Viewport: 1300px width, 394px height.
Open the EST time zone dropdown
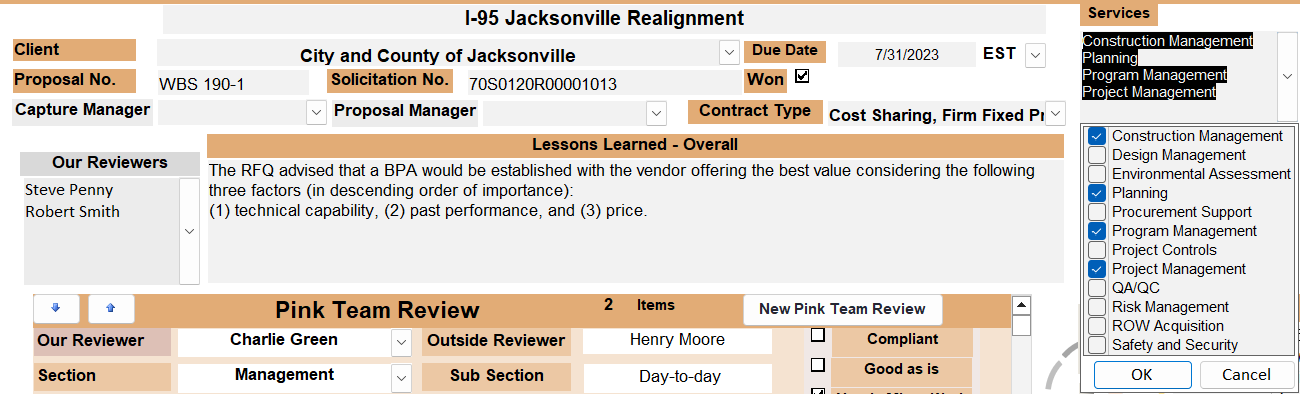click(1035, 56)
